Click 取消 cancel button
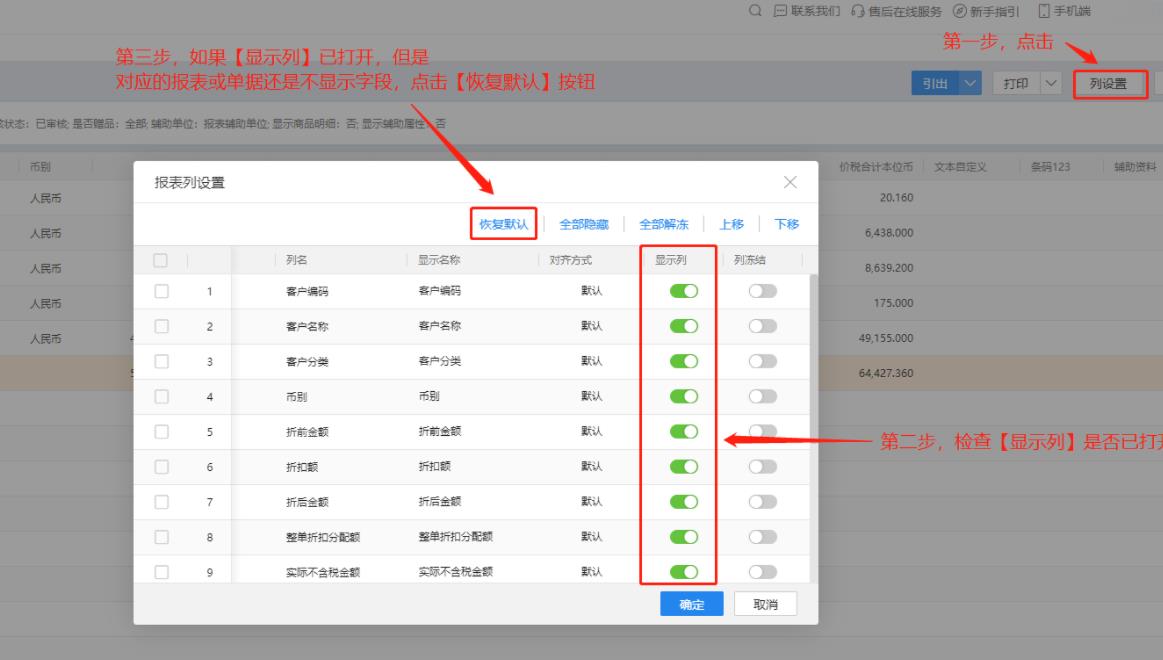1163x660 pixels. 765,604
